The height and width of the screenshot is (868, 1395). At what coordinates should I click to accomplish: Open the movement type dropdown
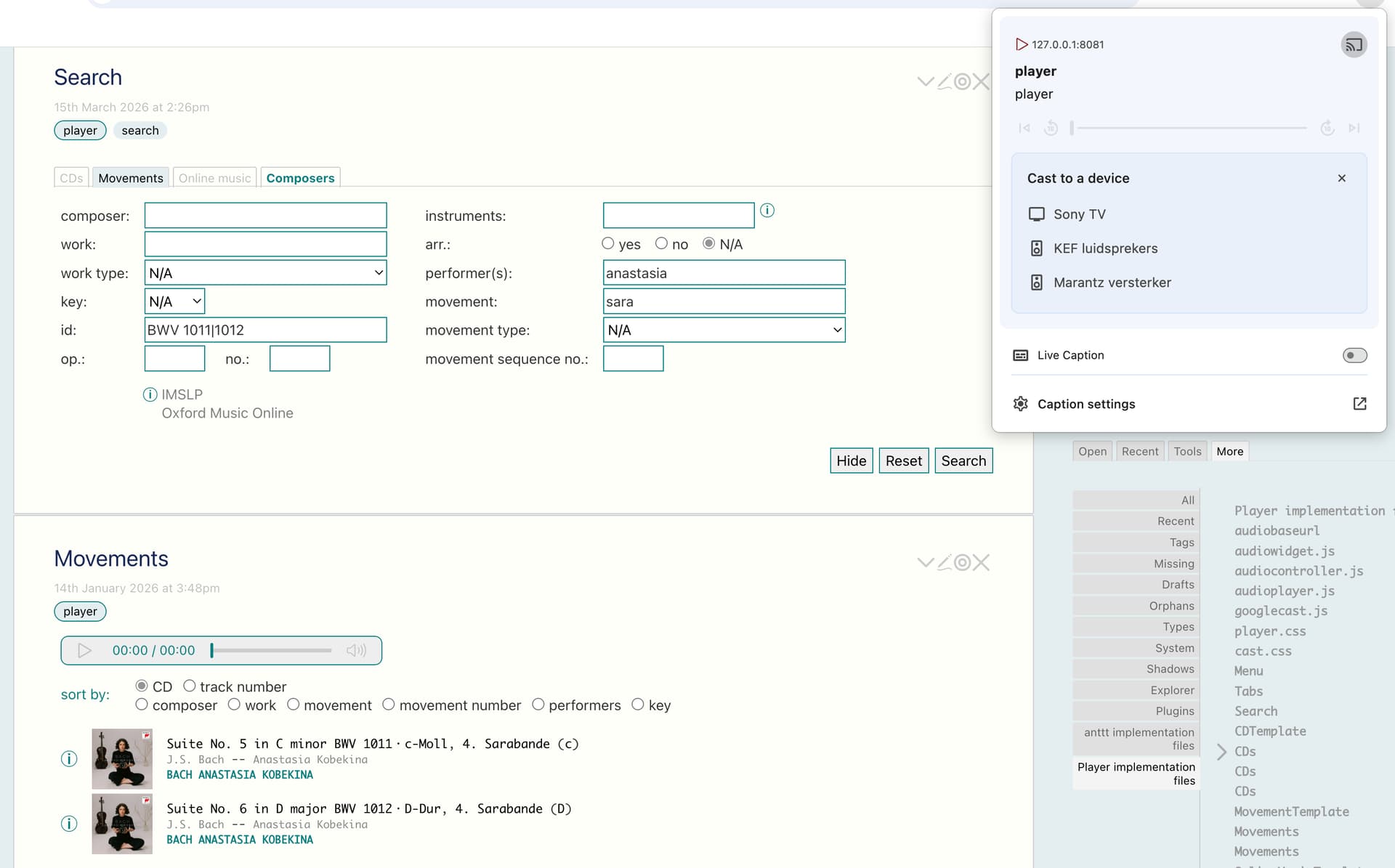point(724,330)
